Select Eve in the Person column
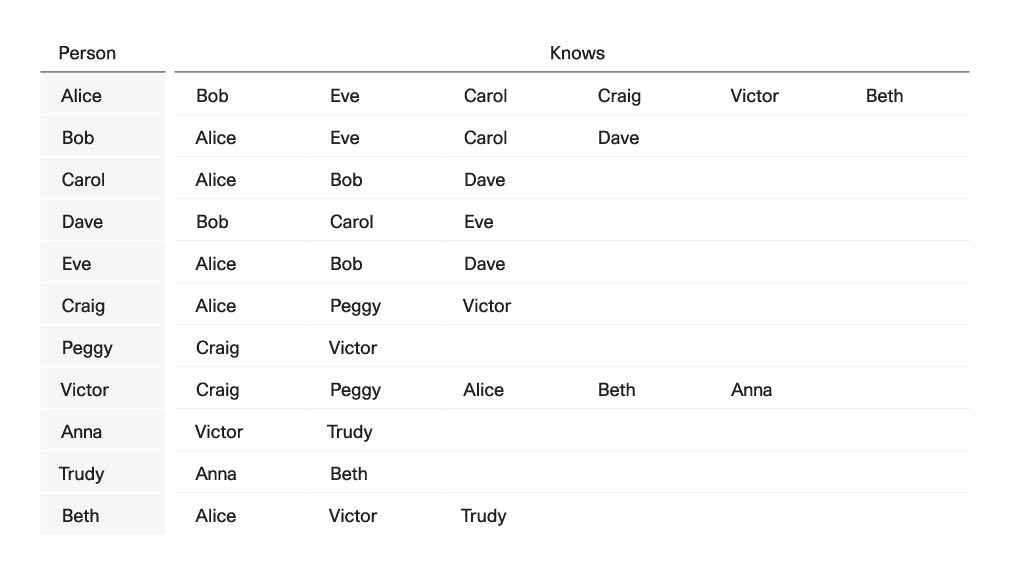The height and width of the screenshot is (580, 1010). pyautogui.click(x=77, y=264)
